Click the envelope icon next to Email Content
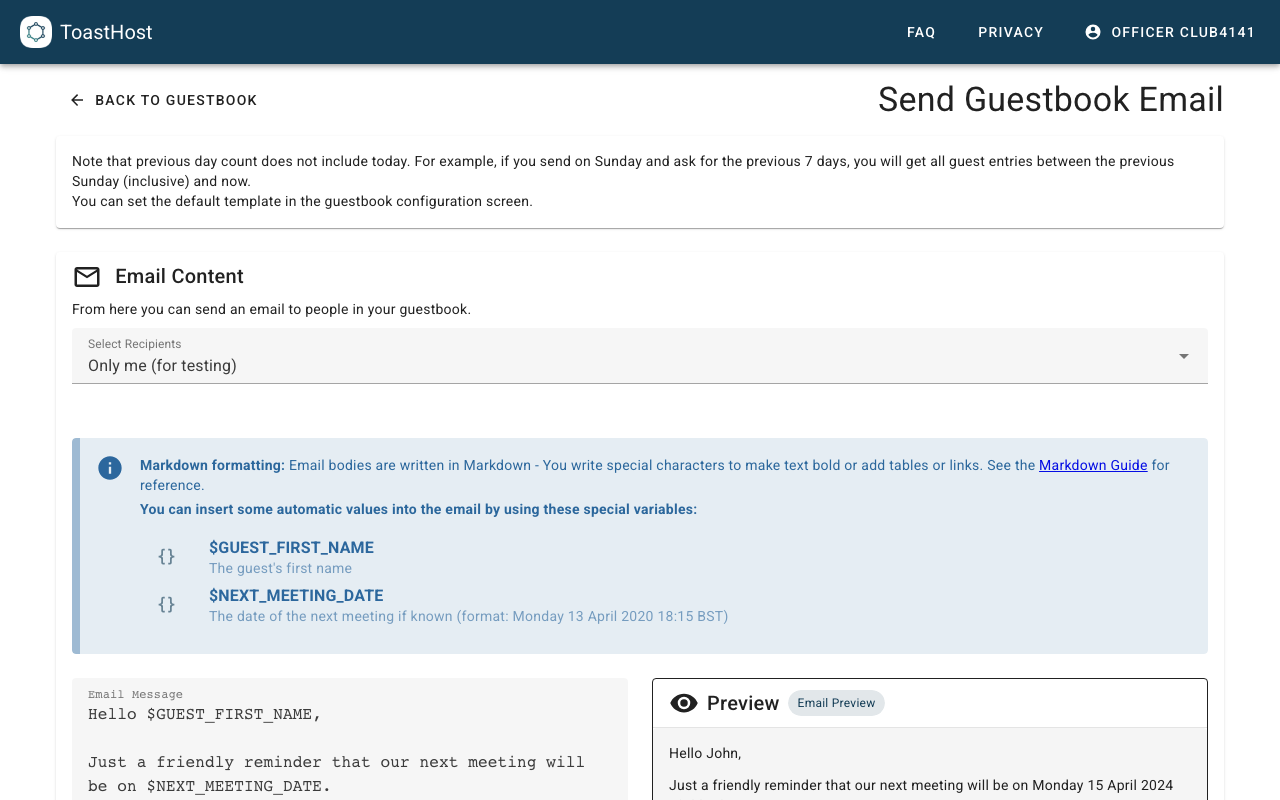1280x800 pixels. coord(87,277)
